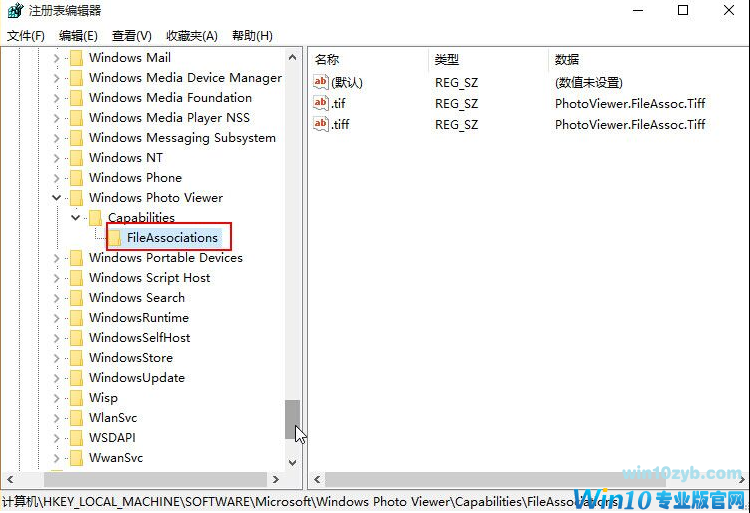Click the Windows Photo Viewer folder icon

click(x=77, y=198)
